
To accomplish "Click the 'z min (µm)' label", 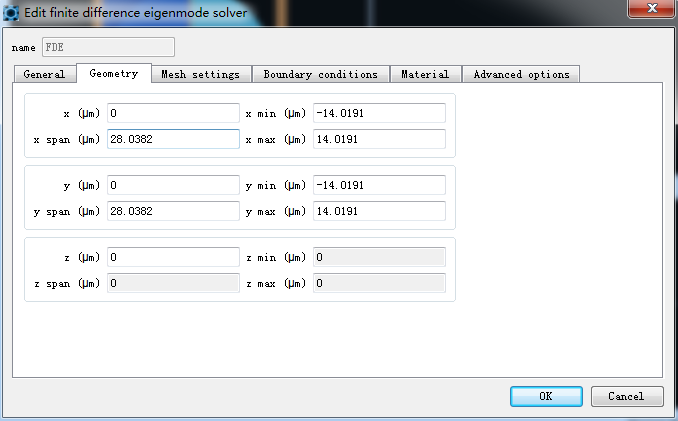I will click(276, 258).
